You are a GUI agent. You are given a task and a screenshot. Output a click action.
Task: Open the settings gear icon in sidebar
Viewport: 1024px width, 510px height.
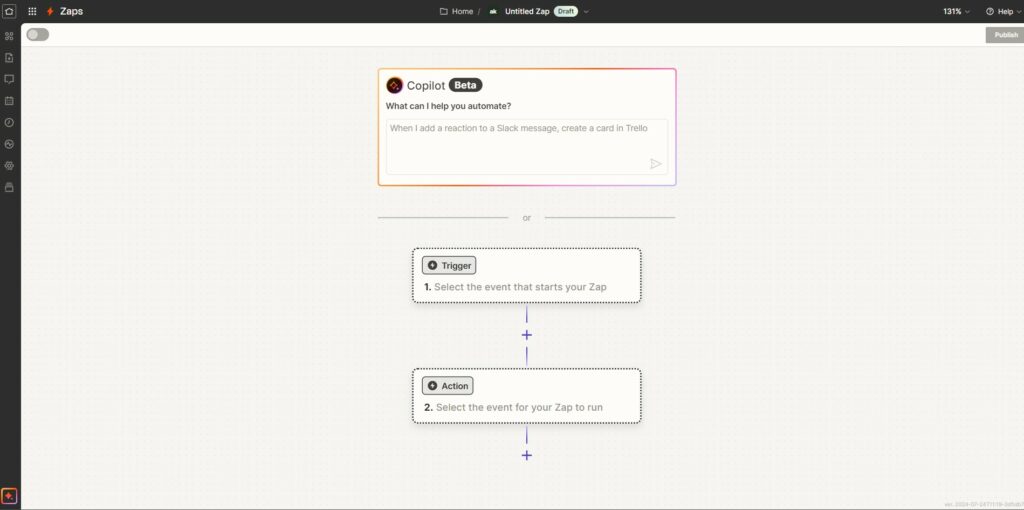(9, 165)
